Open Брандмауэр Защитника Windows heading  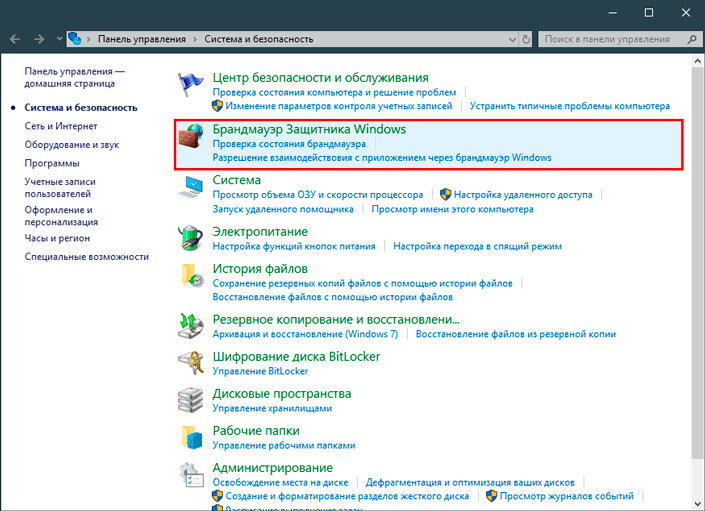(x=309, y=129)
